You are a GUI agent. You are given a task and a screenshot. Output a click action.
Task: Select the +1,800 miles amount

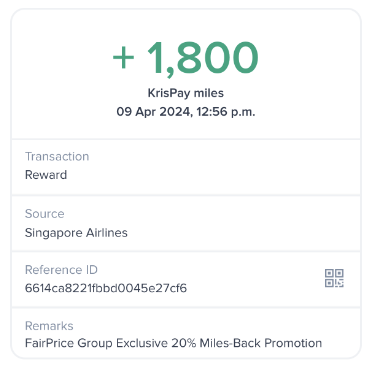point(186,58)
